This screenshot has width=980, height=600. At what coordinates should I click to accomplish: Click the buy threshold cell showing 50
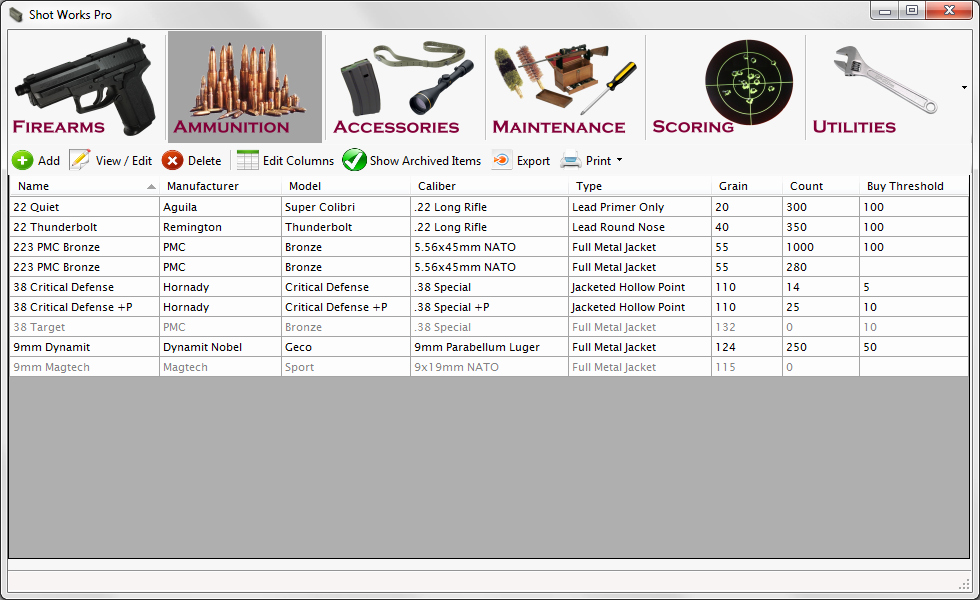(x=914, y=347)
